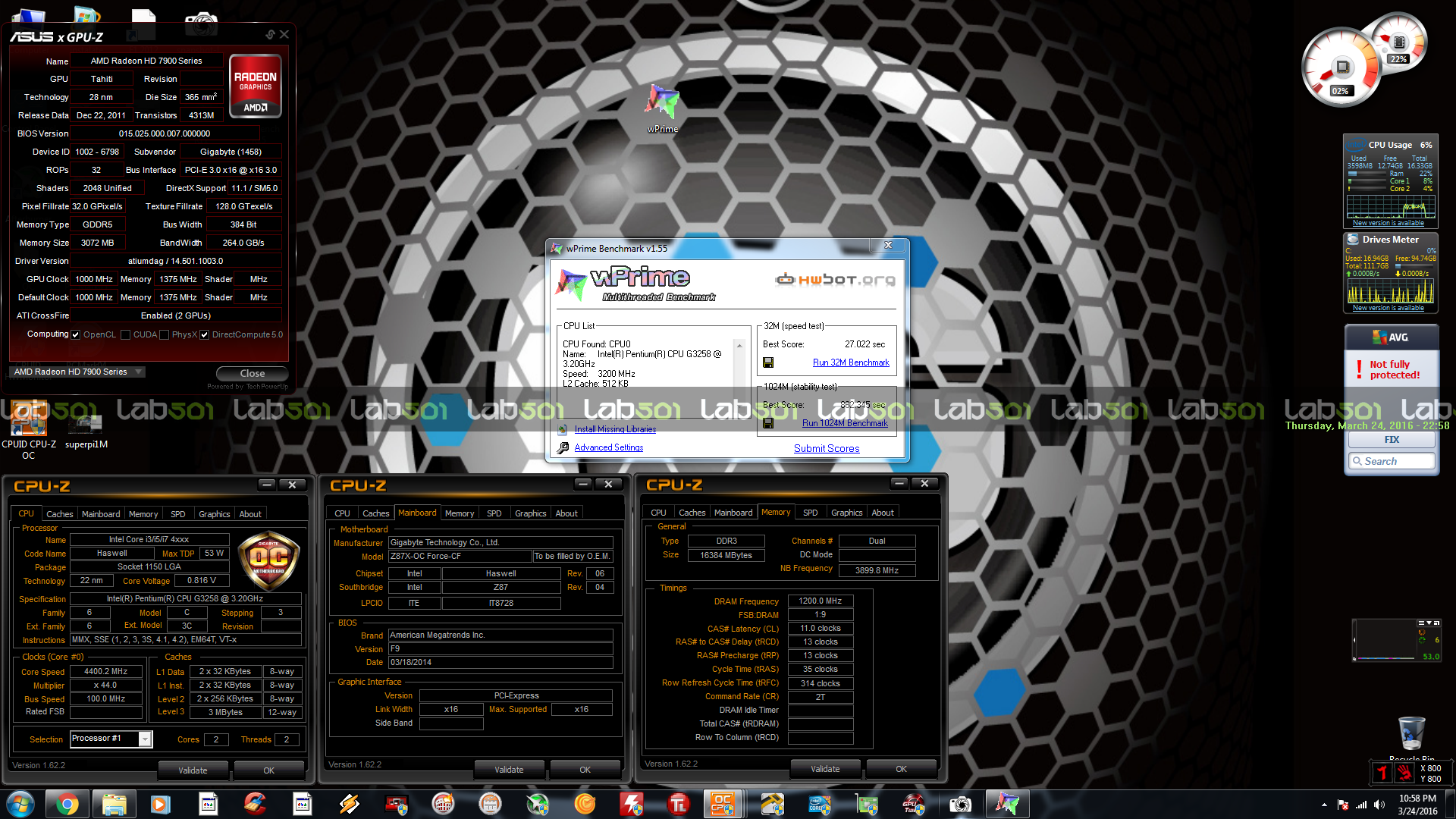Open the Intel Core taskbar icon
1456x819 pixels.
tap(819, 804)
